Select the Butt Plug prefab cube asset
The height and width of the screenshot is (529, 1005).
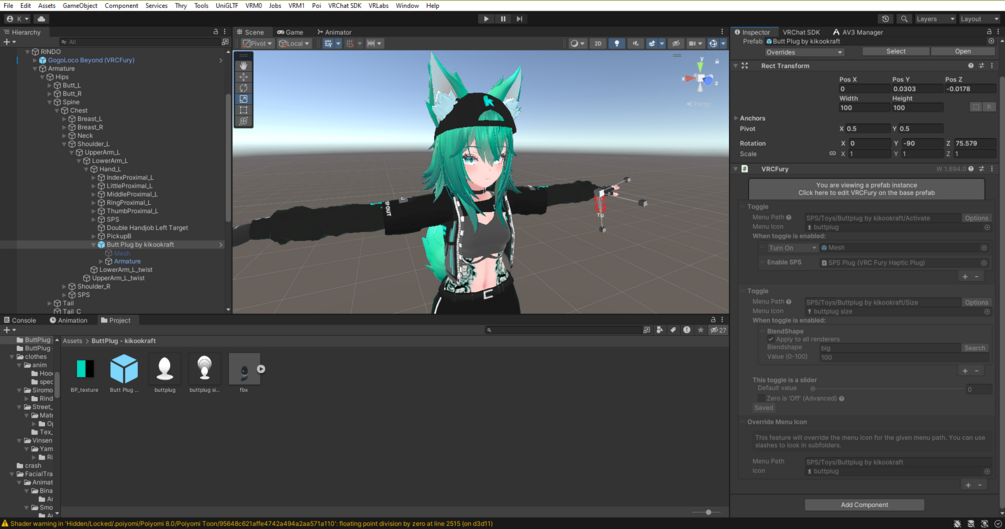pyautogui.click(x=124, y=369)
